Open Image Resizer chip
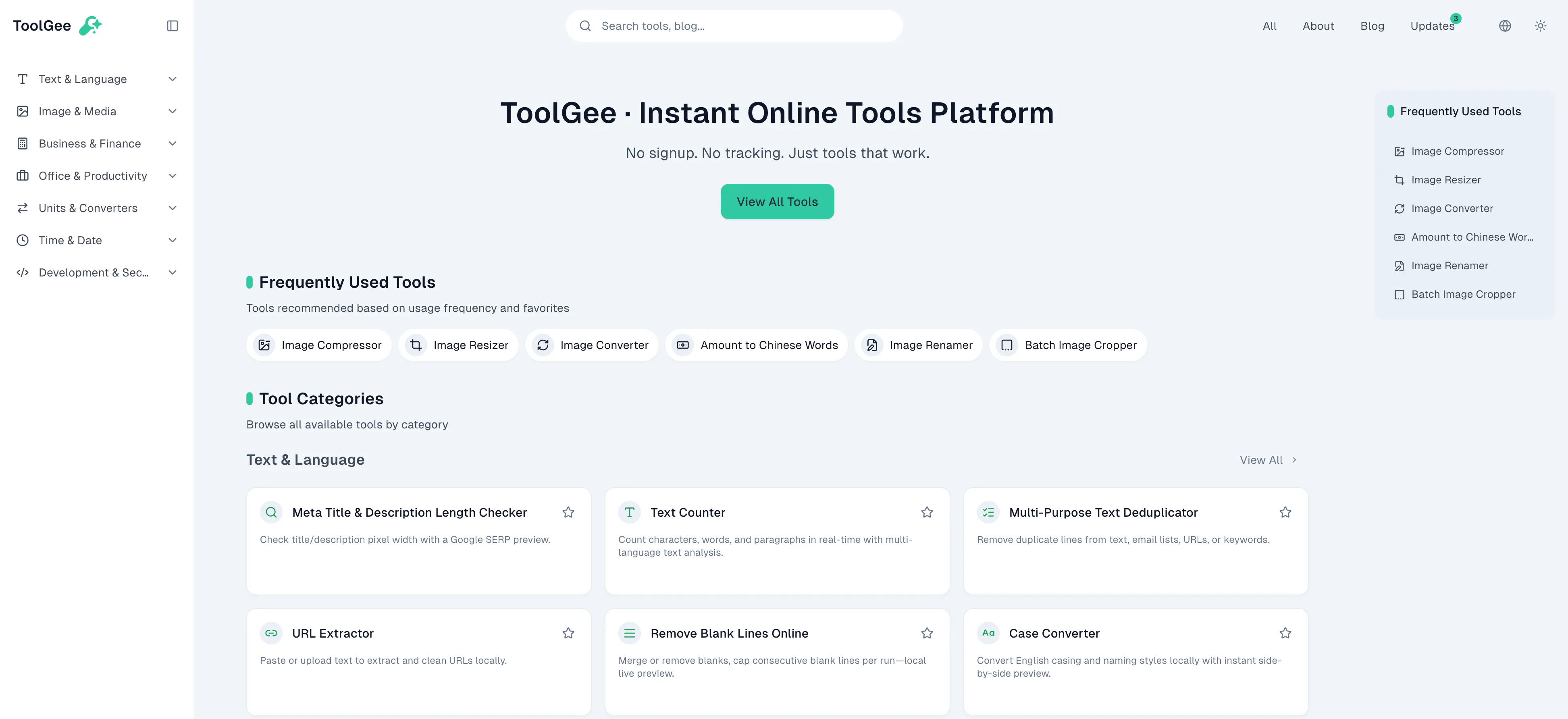 coord(458,345)
